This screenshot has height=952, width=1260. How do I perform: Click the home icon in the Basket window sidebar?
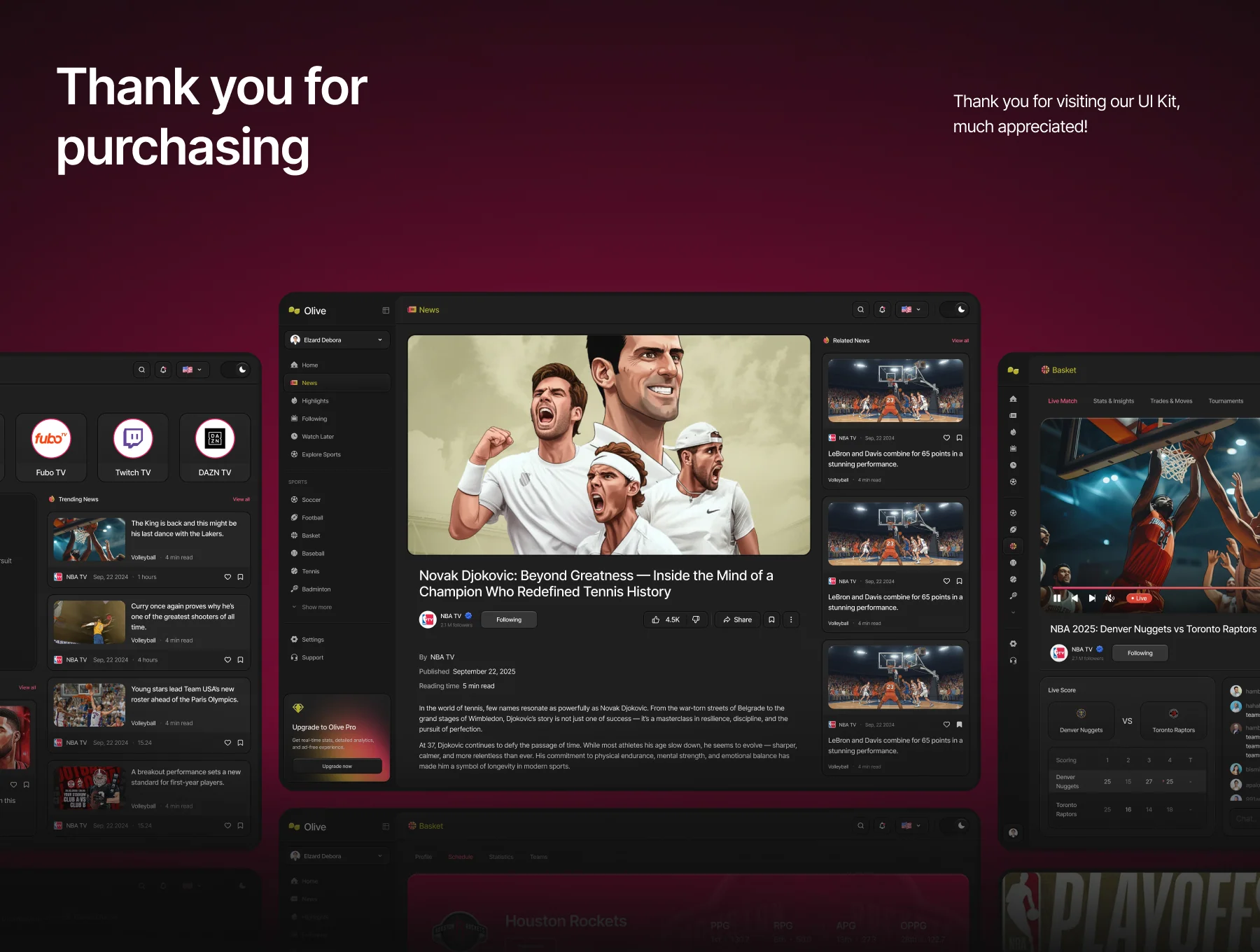pos(1013,399)
